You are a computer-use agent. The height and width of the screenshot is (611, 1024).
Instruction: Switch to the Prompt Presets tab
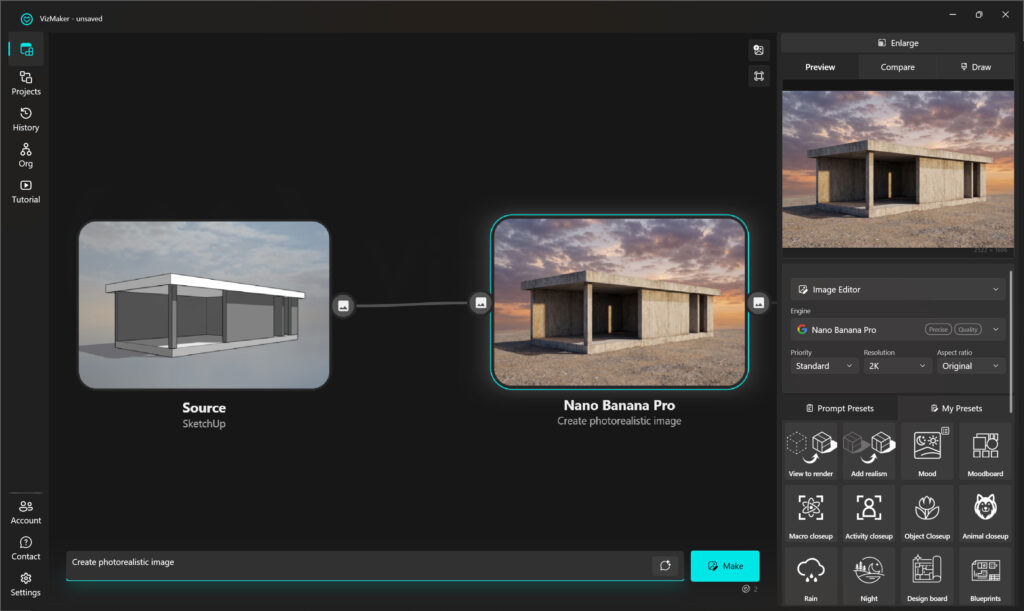[840, 408]
